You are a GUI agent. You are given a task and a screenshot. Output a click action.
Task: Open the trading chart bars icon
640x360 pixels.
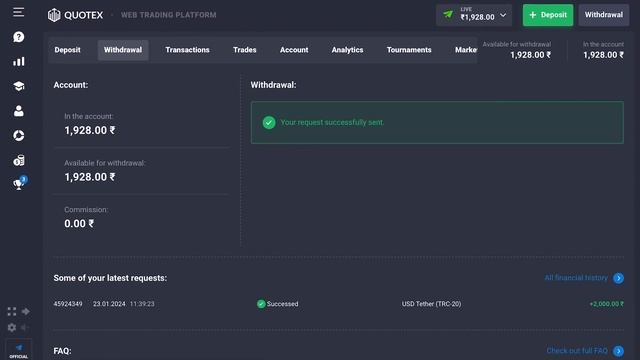18,62
